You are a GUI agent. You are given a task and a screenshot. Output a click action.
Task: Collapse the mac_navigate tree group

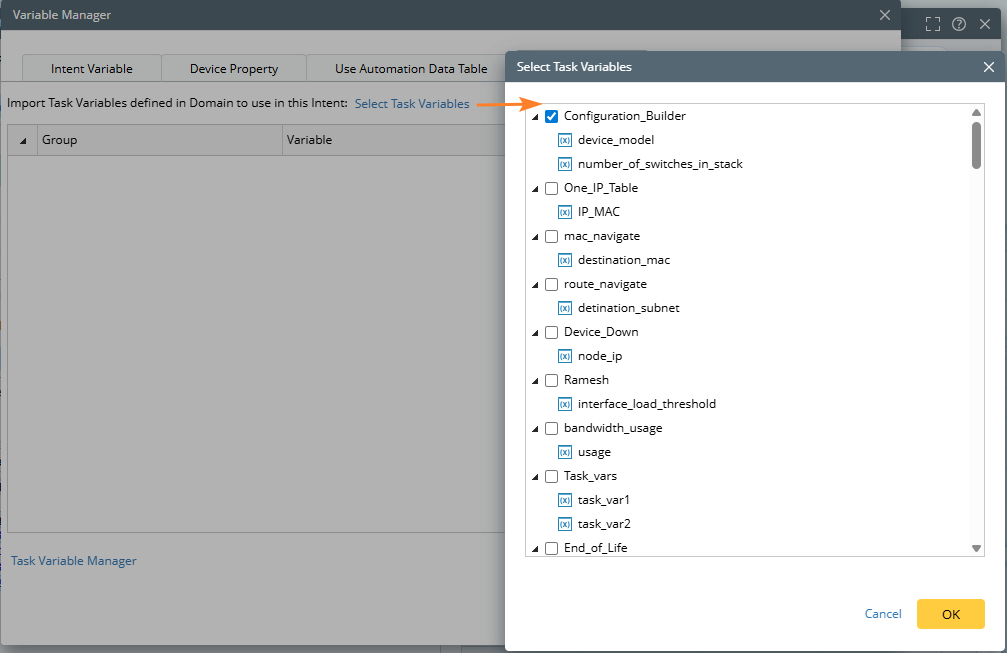(x=536, y=237)
